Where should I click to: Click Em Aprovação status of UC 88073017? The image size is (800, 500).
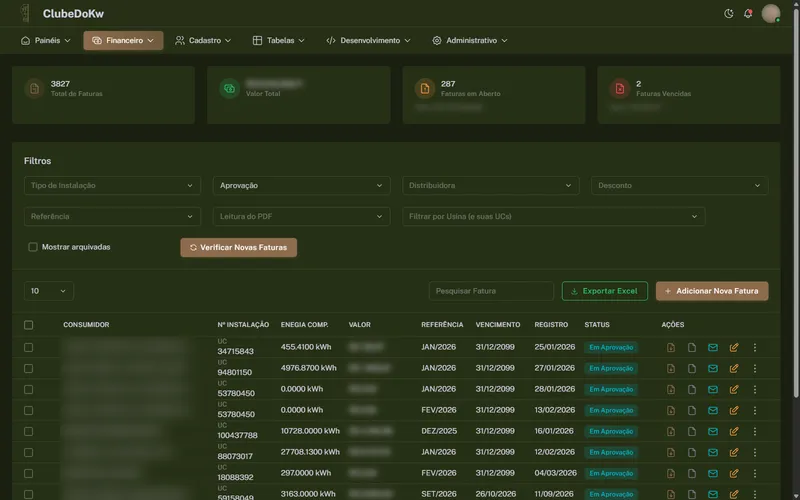click(611, 453)
